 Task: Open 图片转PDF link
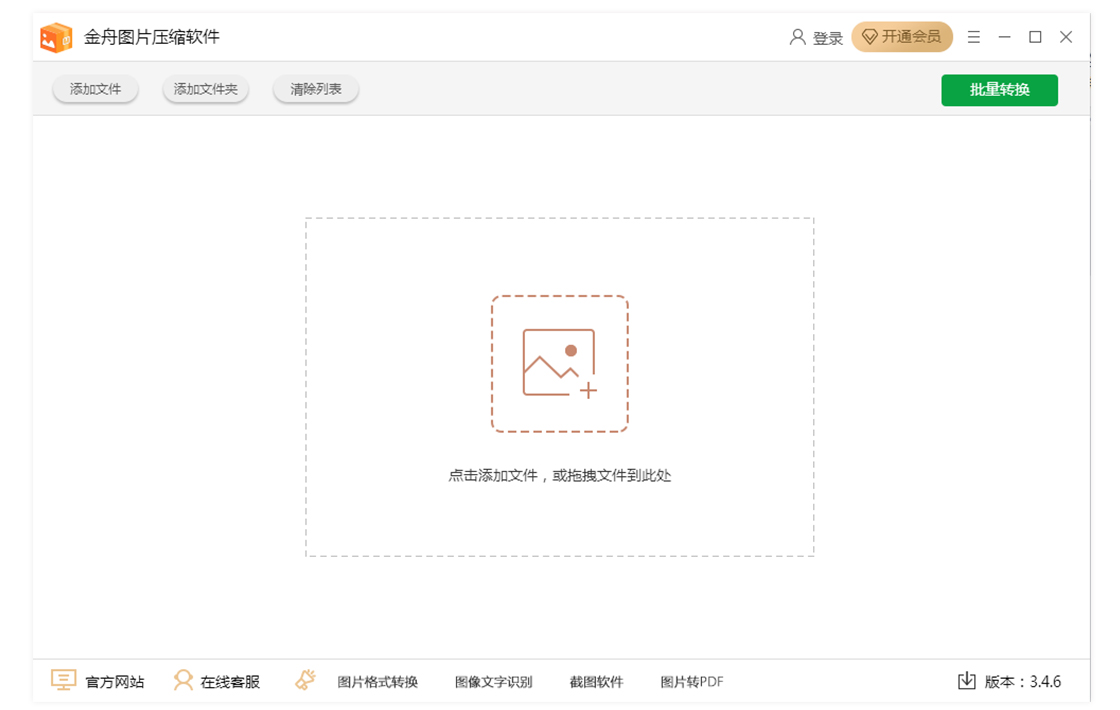(691, 682)
